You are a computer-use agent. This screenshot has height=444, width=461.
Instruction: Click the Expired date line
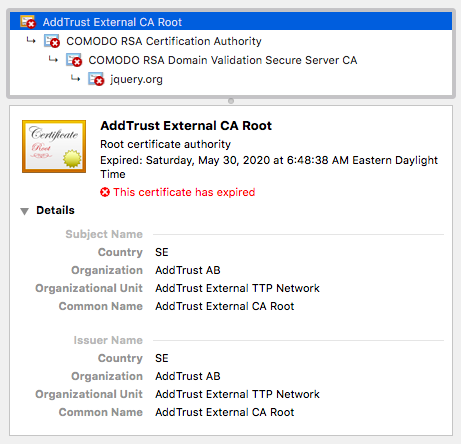269,167
